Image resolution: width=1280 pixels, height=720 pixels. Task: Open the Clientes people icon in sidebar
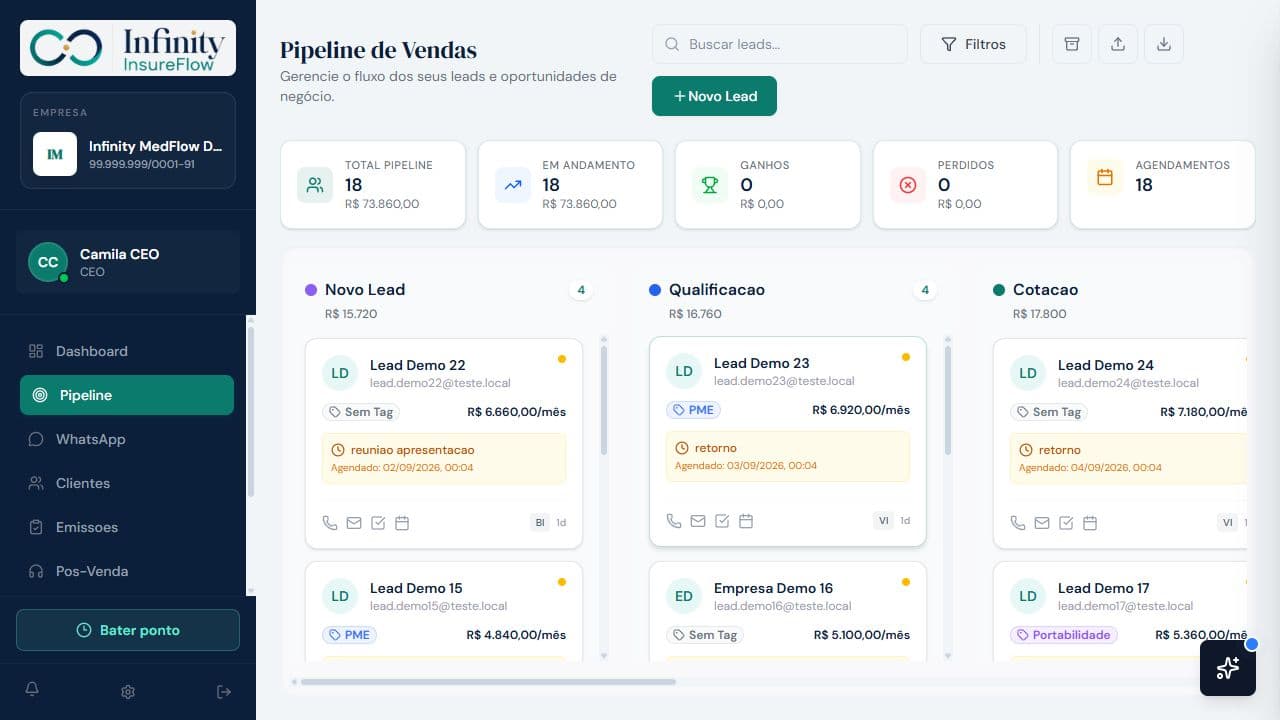[x=36, y=483]
